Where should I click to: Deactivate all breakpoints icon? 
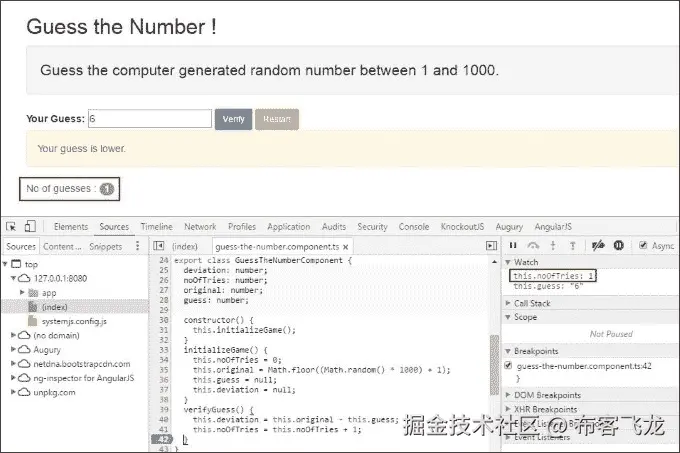point(598,245)
